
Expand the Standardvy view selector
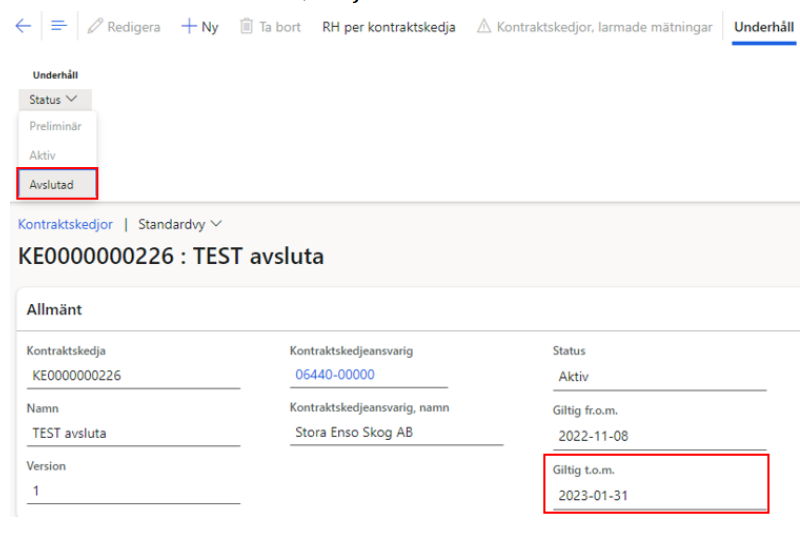[180, 224]
